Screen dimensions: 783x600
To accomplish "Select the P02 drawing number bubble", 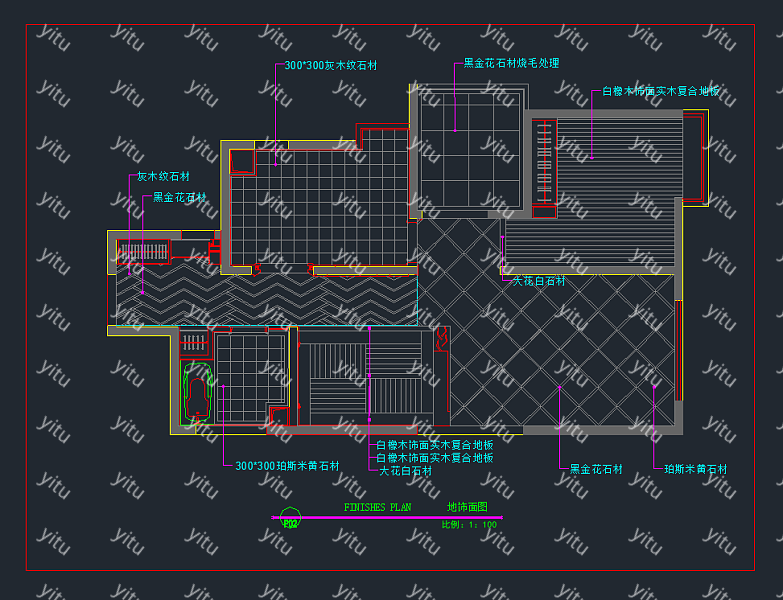I will pos(290,518).
